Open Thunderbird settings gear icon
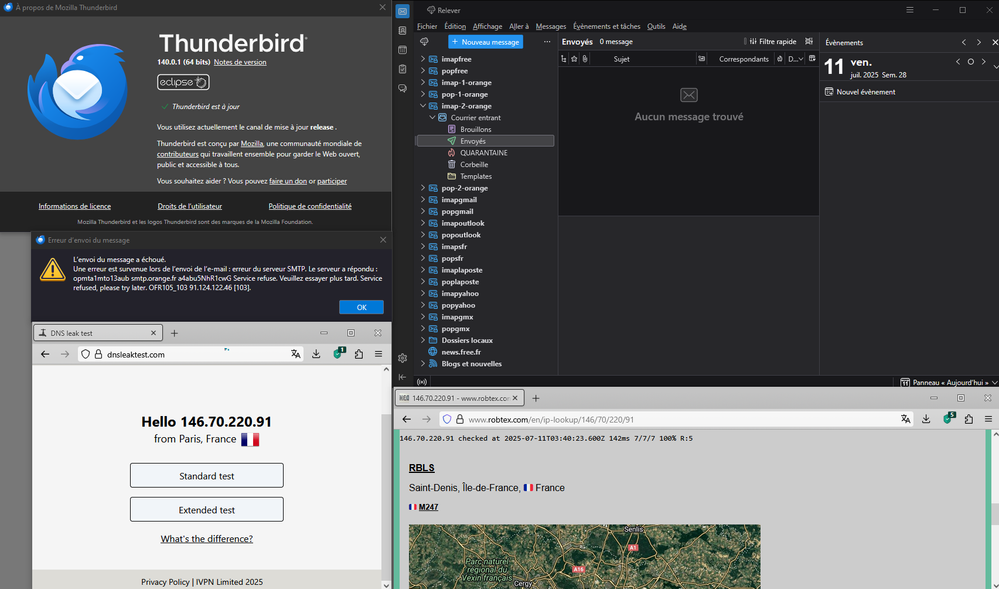Viewport: 999px width, 589px height. pos(402,358)
